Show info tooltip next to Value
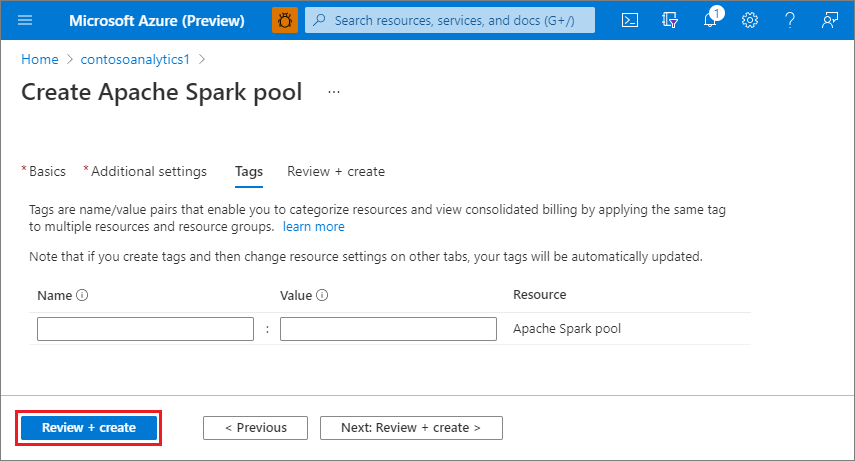 coord(324,296)
